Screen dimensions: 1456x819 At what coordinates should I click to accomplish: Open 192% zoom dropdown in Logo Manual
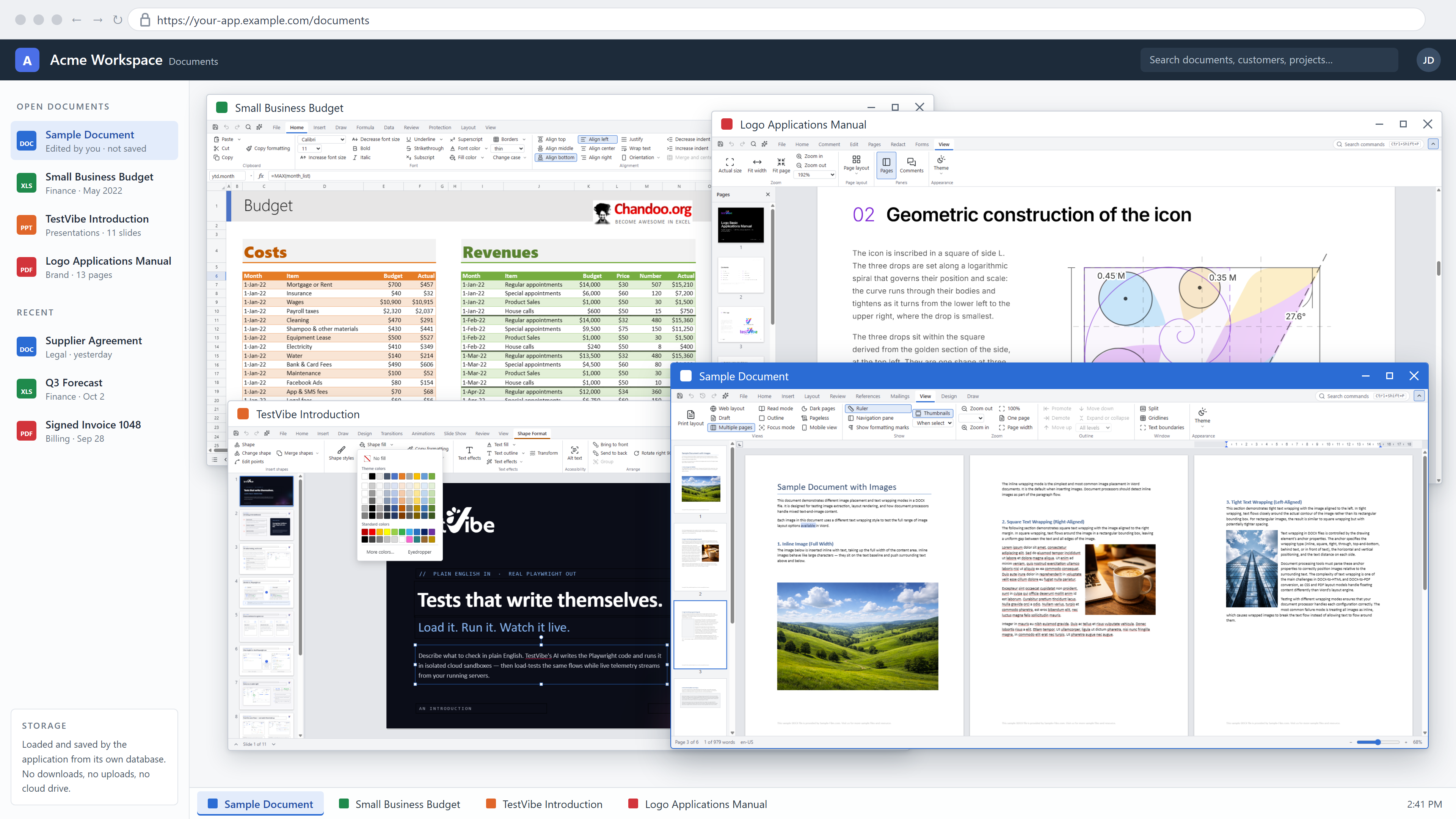[x=814, y=175]
